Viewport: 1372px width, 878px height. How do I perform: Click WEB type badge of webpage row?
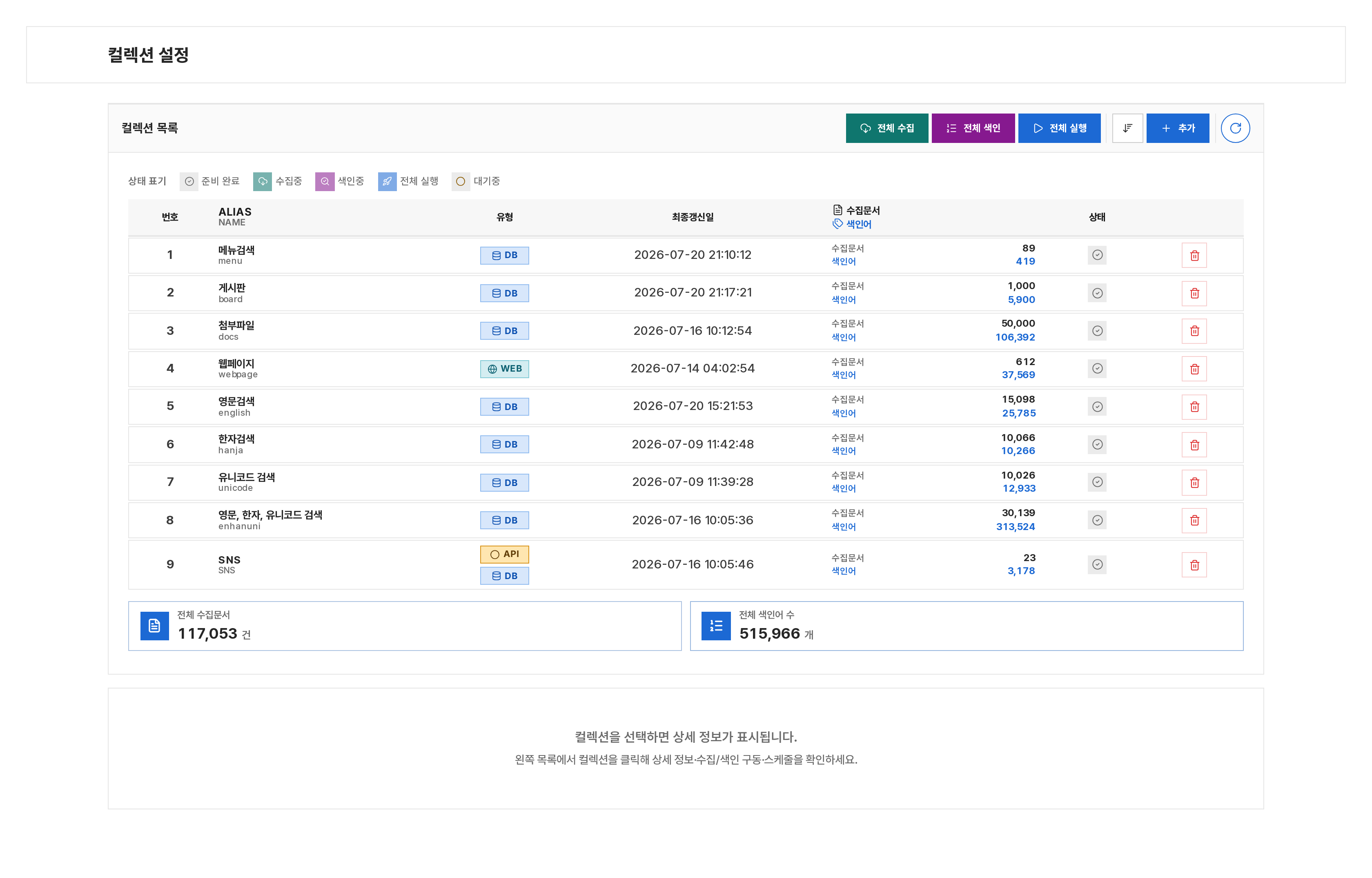click(x=504, y=369)
